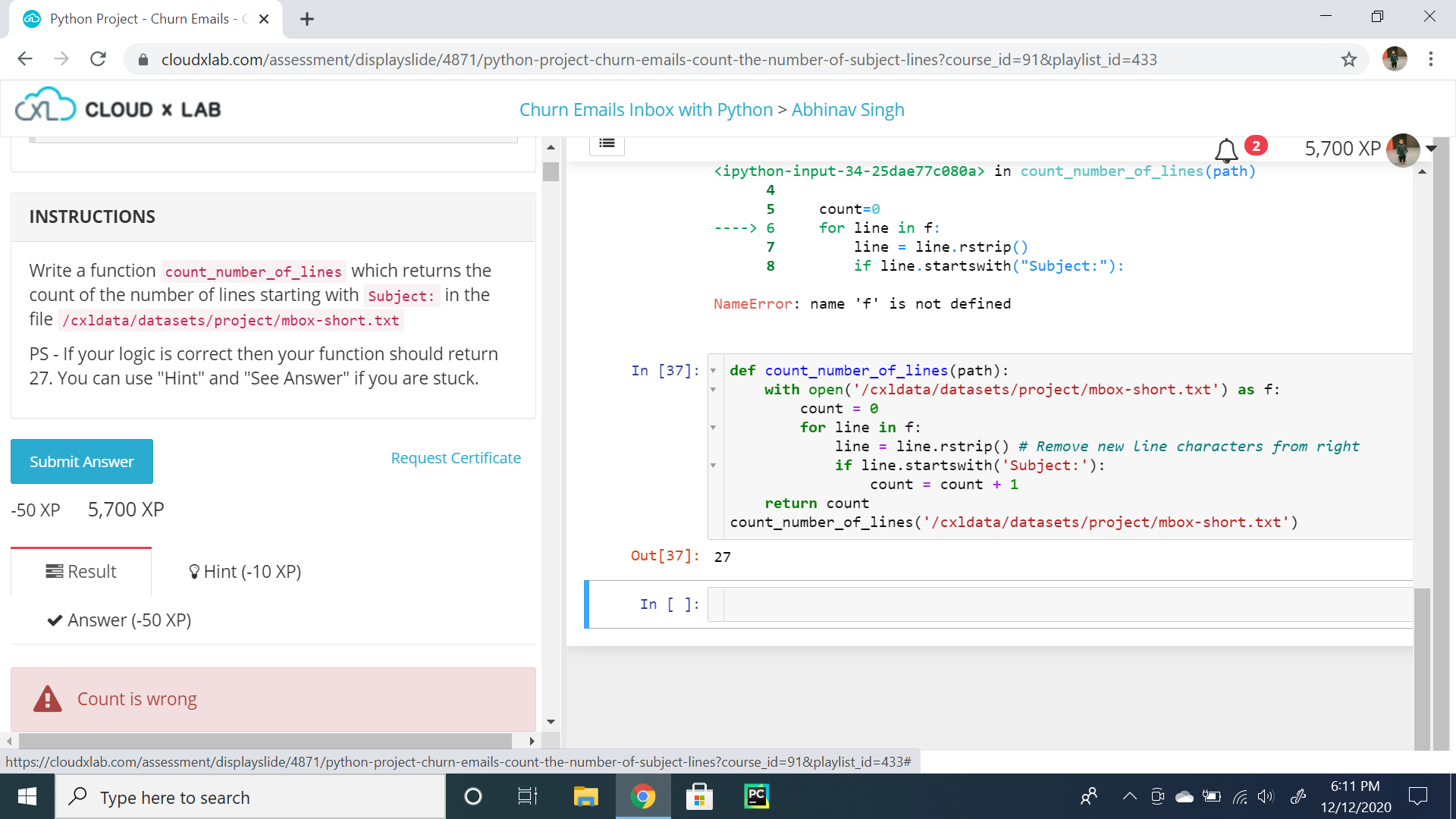Bookmark this page with star icon
Image resolution: width=1456 pixels, height=819 pixels.
(1348, 59)
